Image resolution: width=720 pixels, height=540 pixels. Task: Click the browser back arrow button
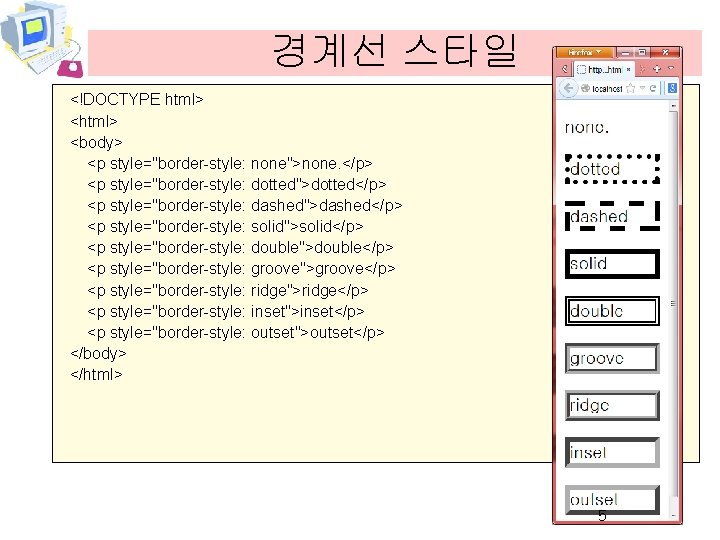click(568, 88)
